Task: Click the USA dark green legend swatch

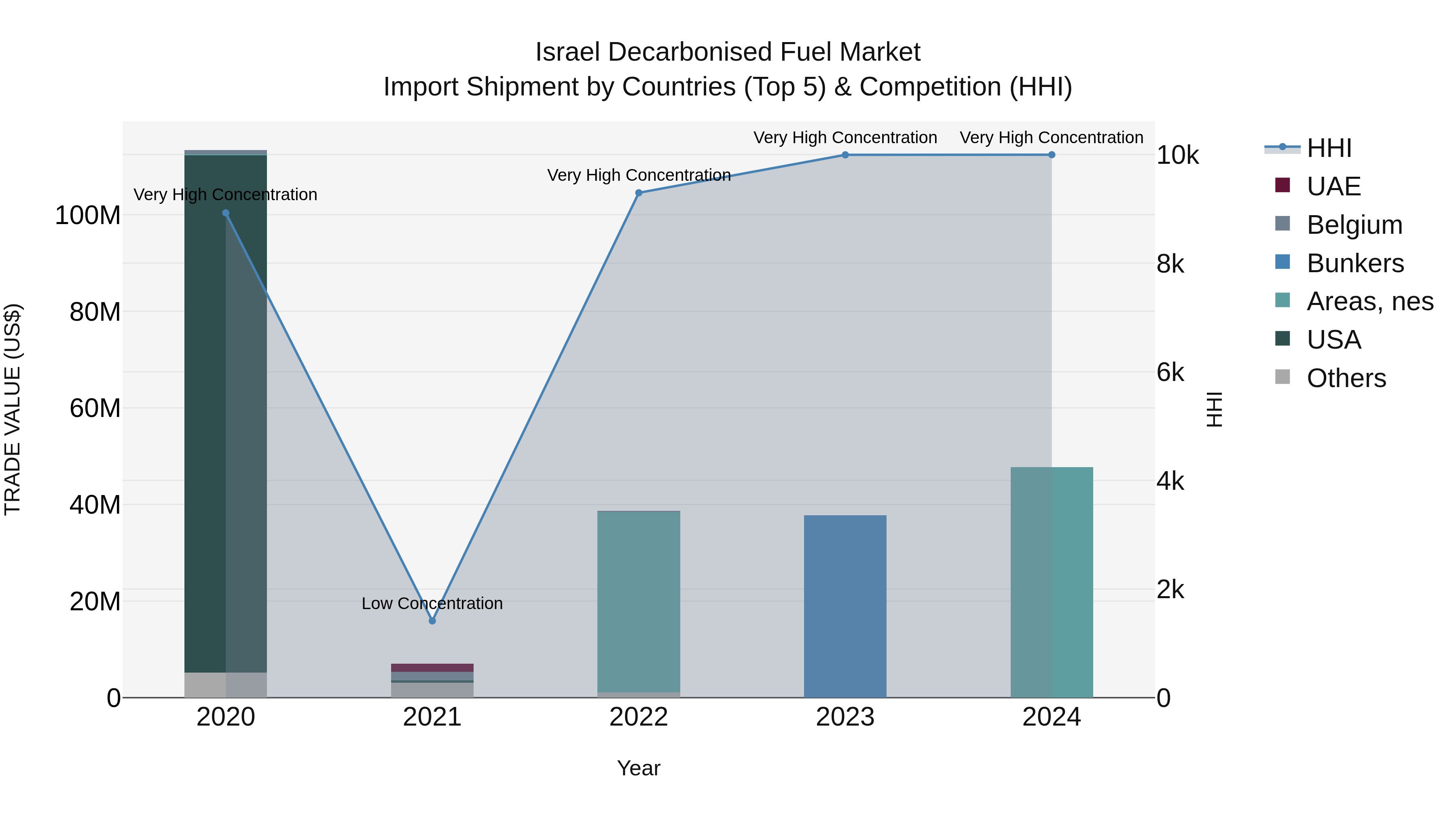Action: click(1282, 339)
